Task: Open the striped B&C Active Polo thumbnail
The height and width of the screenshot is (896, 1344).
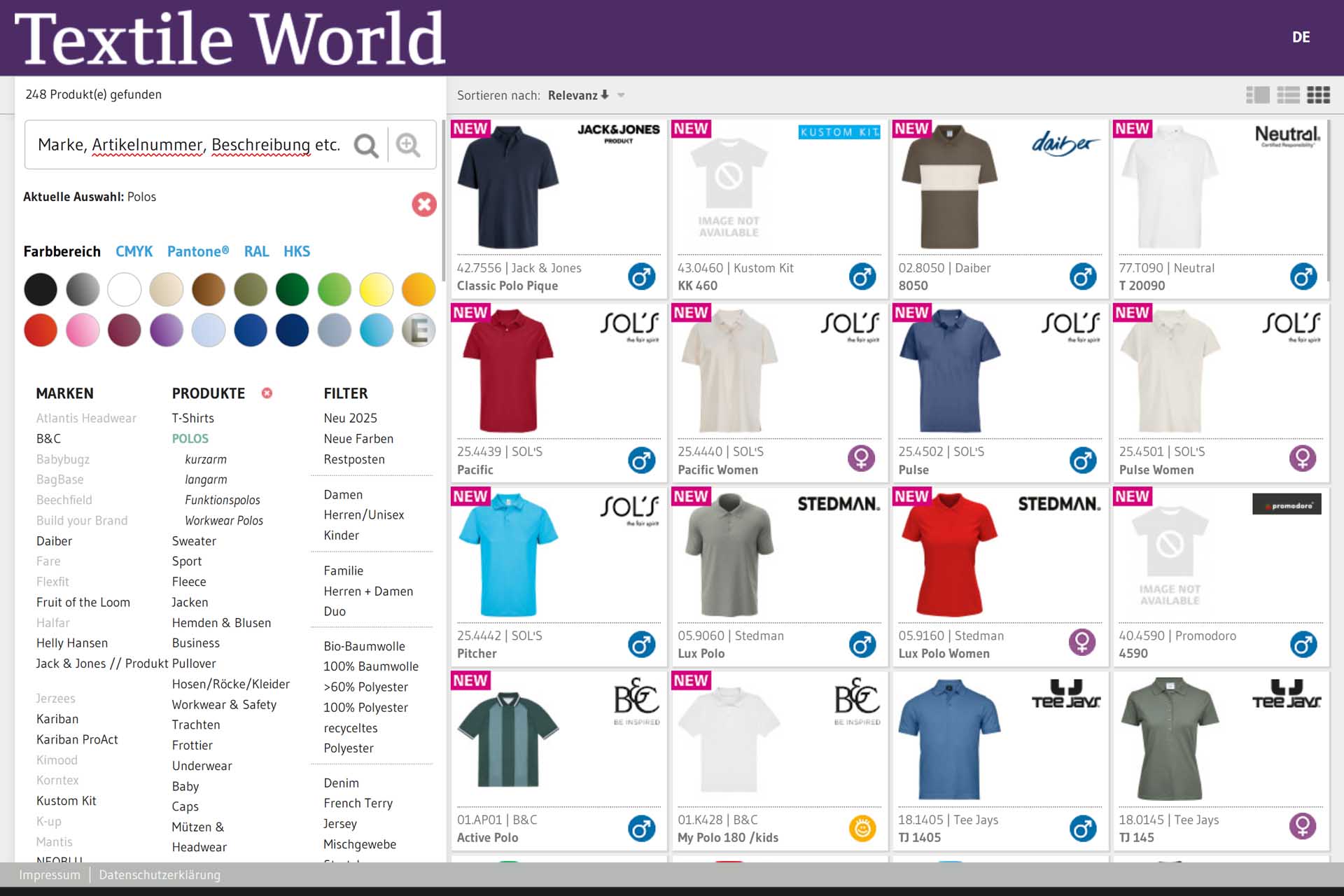Action: (507, 738)
